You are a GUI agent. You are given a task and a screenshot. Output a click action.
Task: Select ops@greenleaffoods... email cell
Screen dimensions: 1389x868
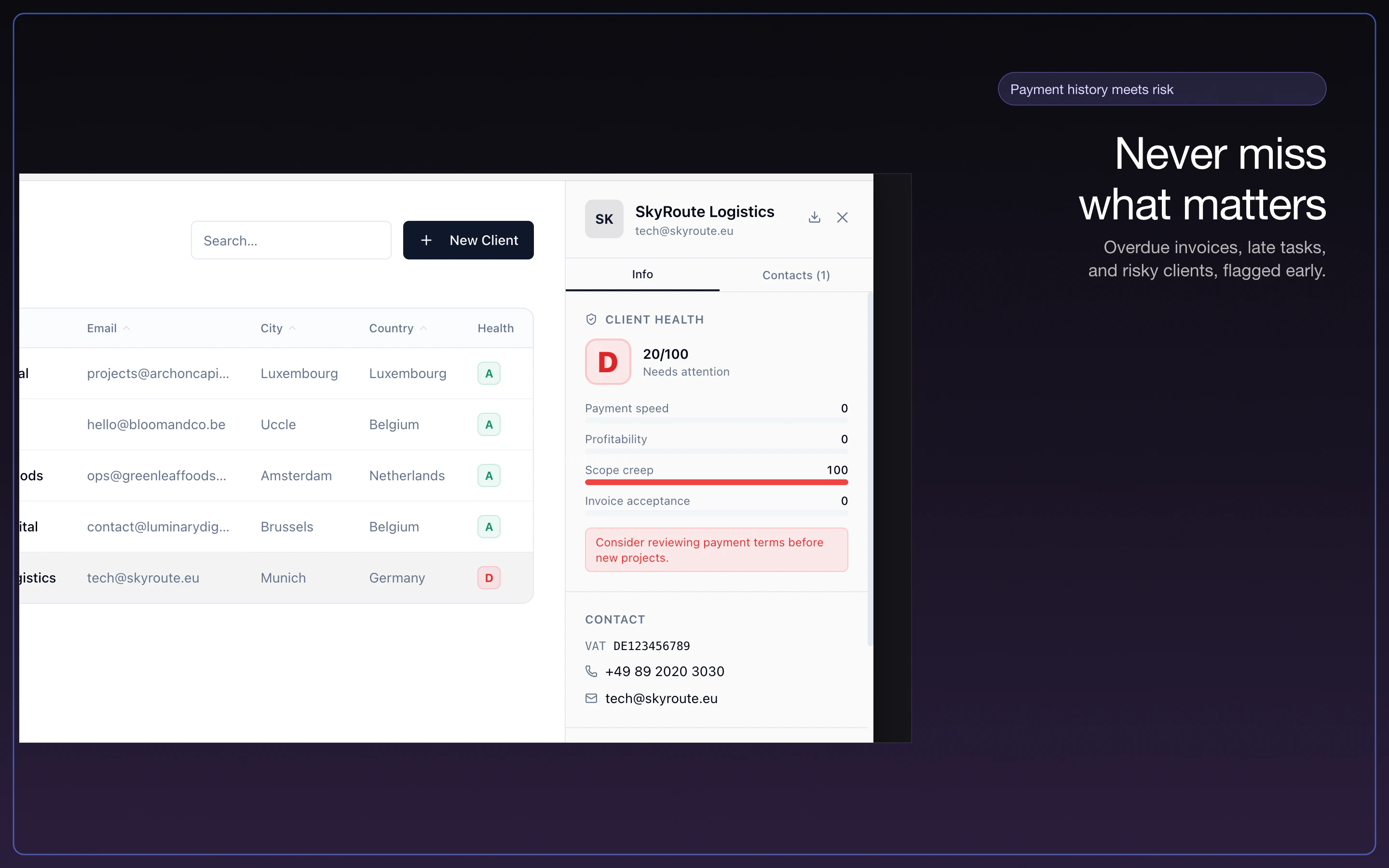pos(157,475)
